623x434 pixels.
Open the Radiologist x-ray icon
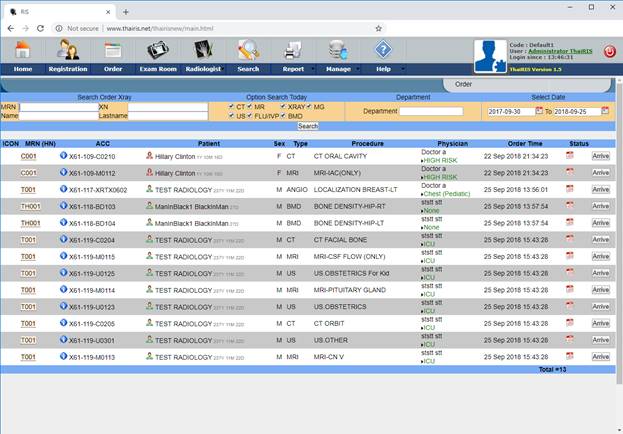click(x=202, y=50)
